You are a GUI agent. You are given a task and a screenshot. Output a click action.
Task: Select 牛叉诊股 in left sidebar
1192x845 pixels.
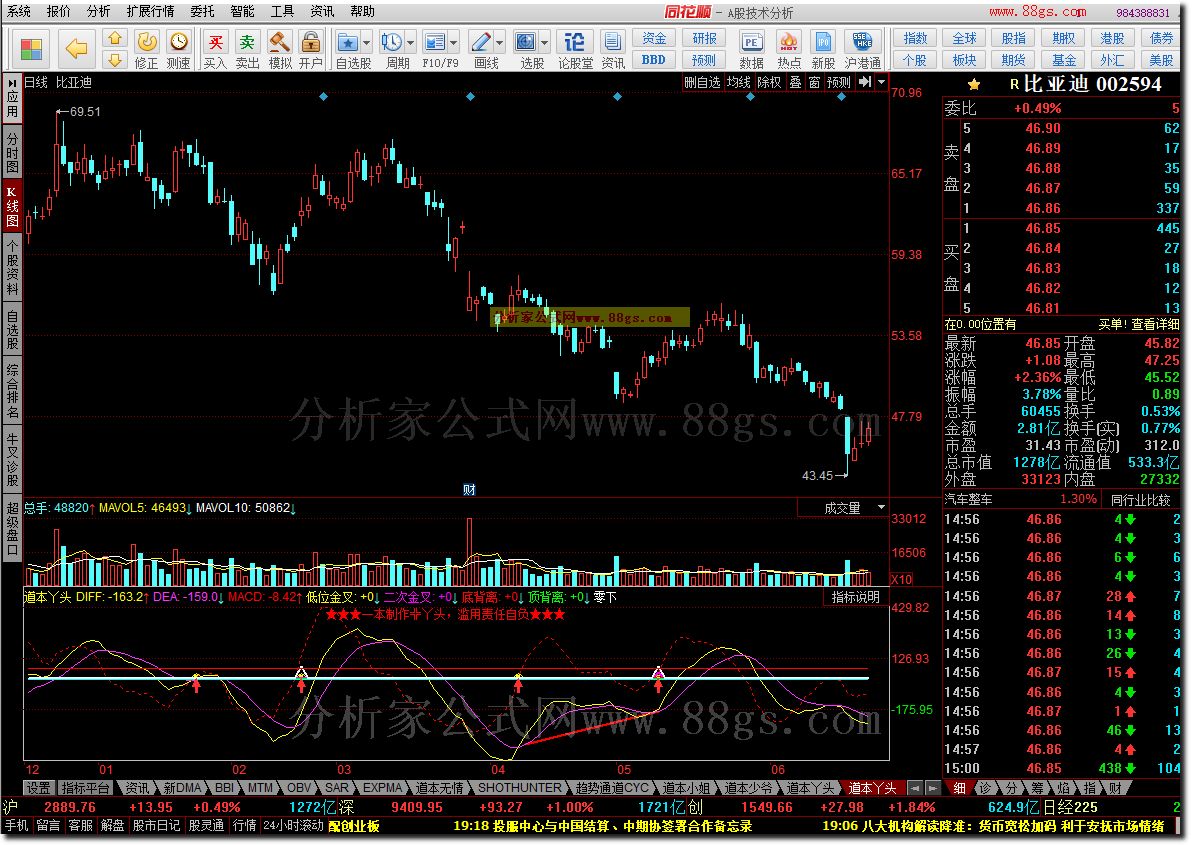pos(12,460)
